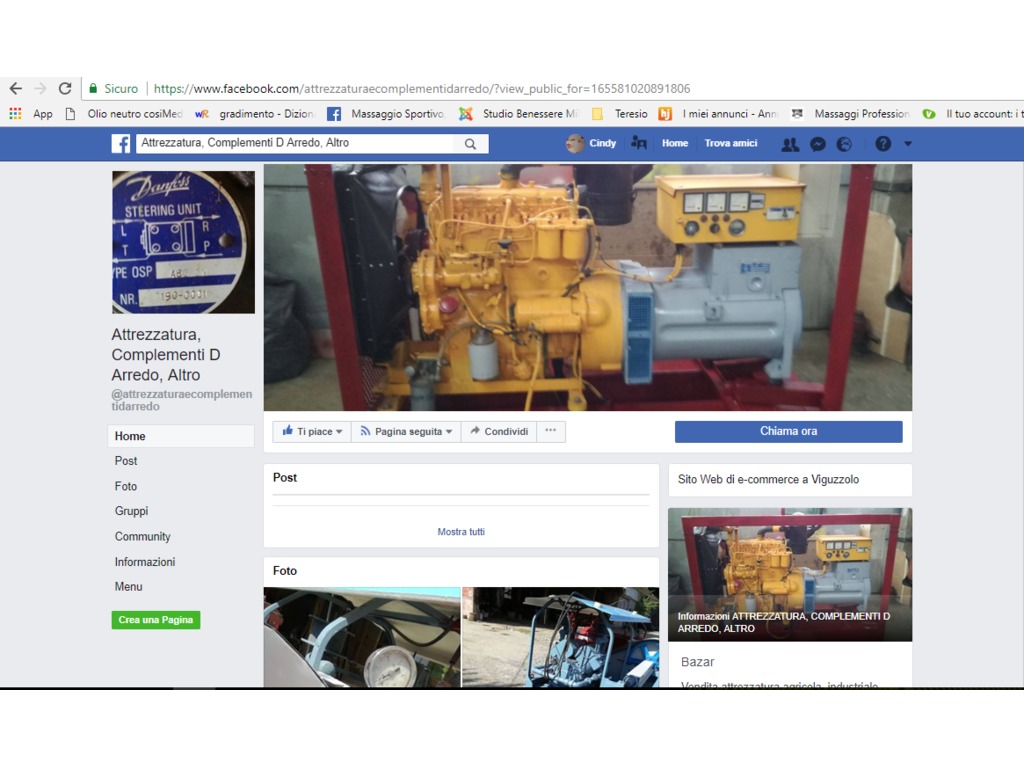
Task: Open the notifications globe icon
Action: click(844, 144)
